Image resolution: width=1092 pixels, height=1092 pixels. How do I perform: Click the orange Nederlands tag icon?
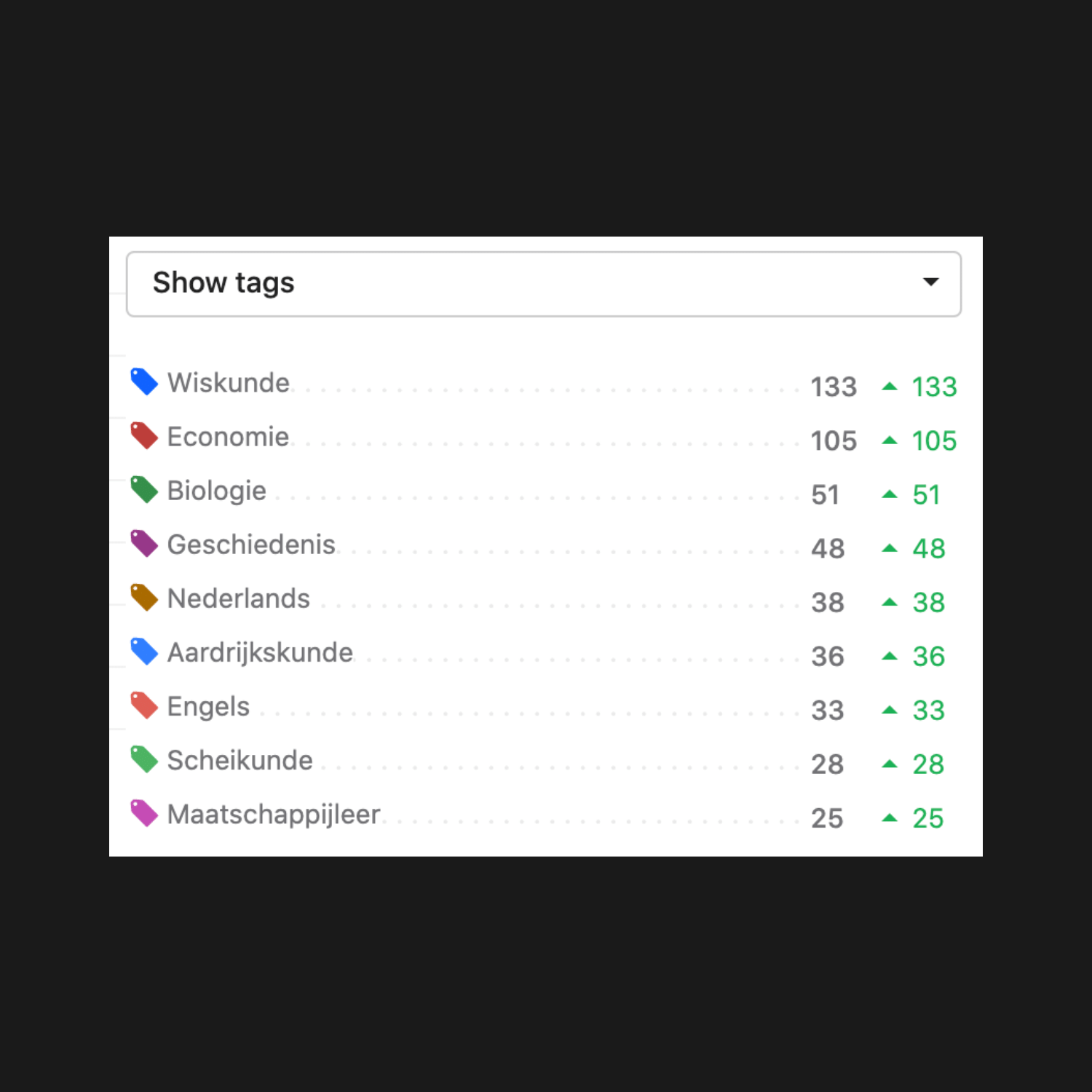click(x=144, y=598)
